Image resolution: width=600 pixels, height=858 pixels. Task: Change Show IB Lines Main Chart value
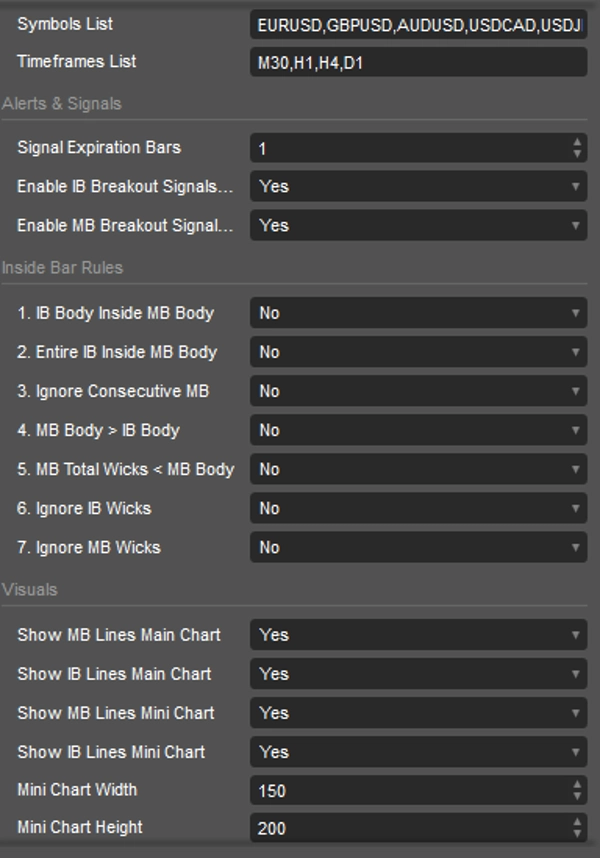(x=420, y=674)
